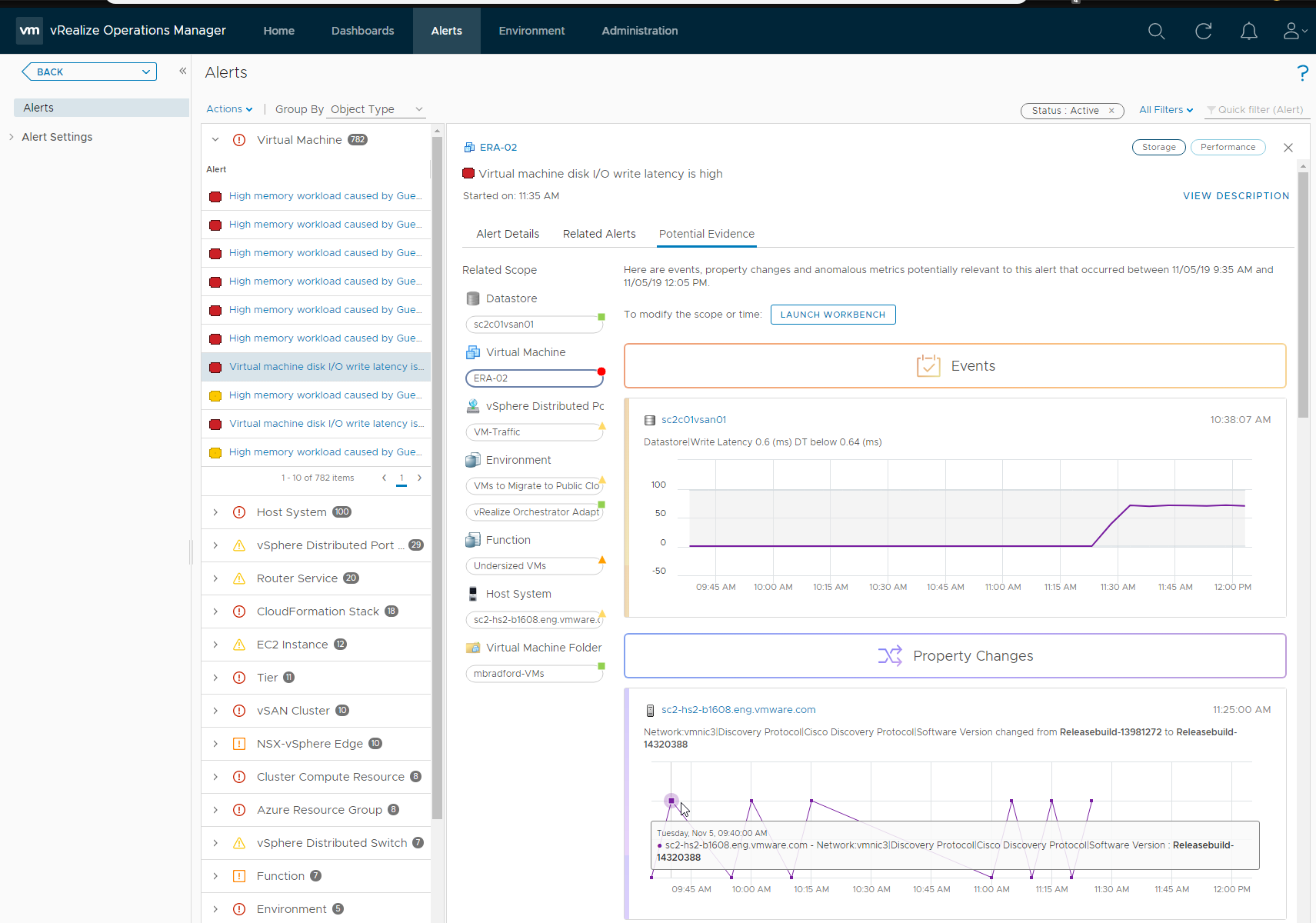Go to next alerts page arrow
The height and width of the screenshot is (923, 1316).
pyautogui.click(x=419, y=478)
